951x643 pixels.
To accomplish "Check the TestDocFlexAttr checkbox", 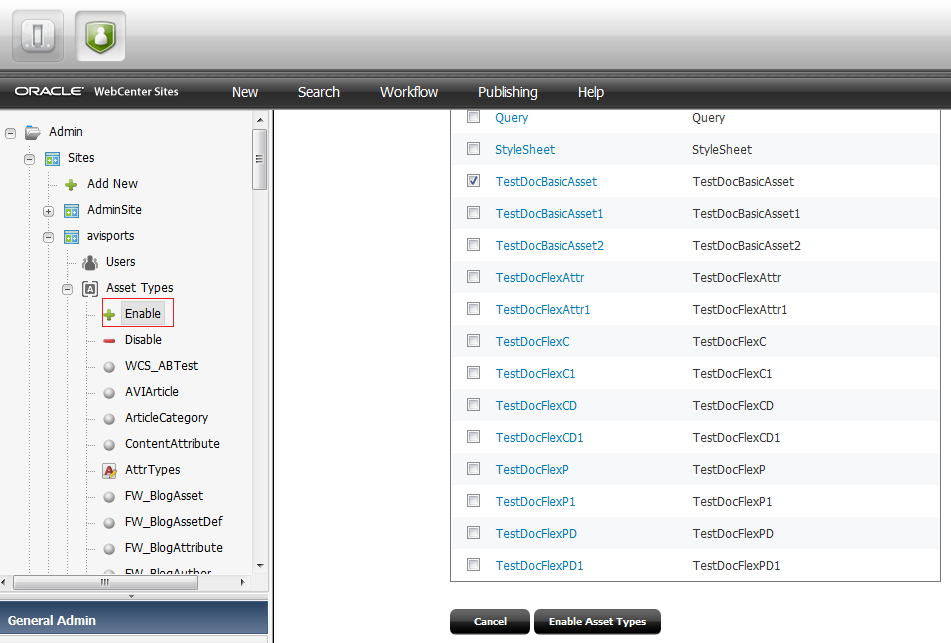I will coord(474,277).
